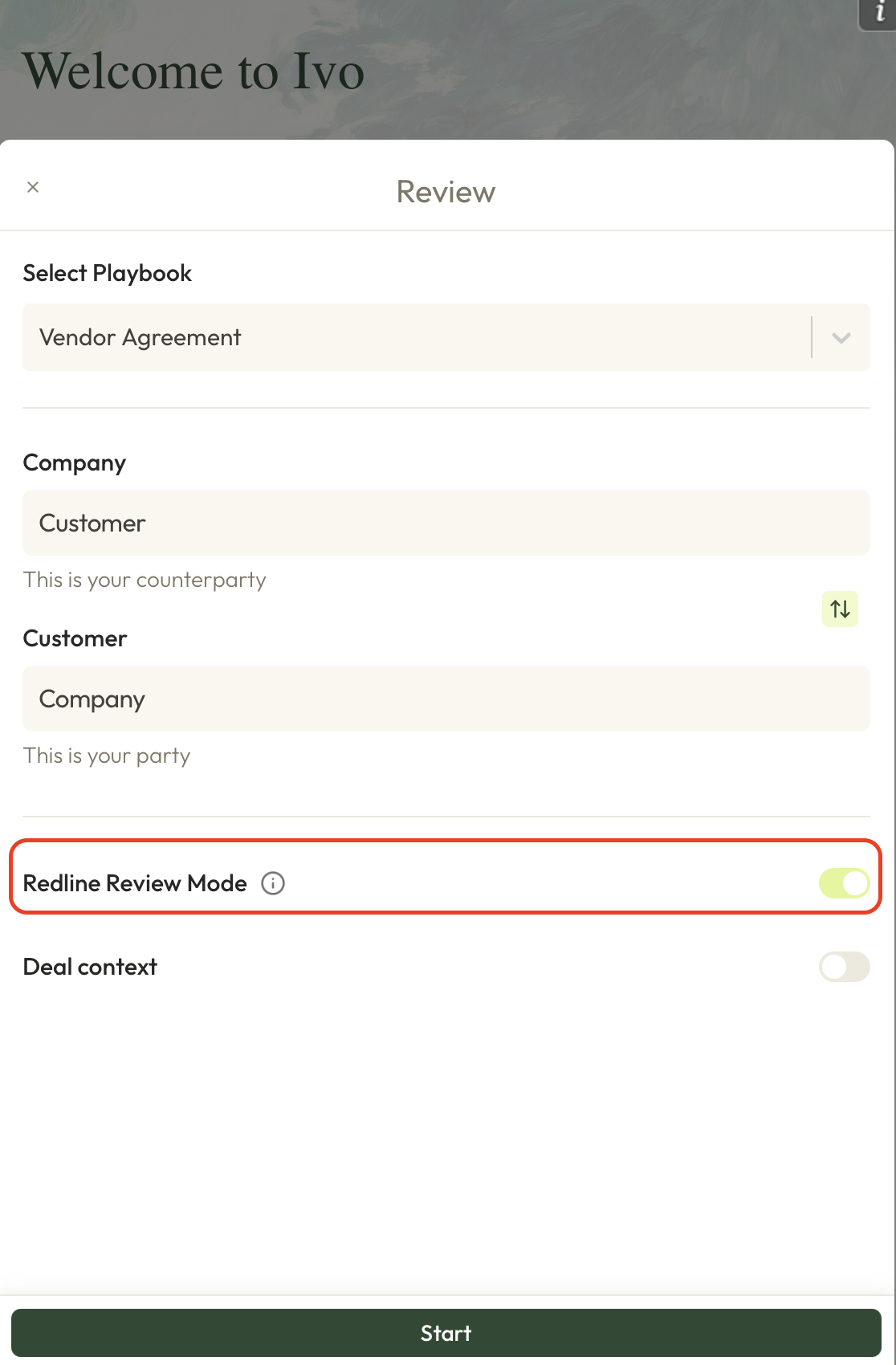Click the "Select Playbook" label

pos(108,273)
